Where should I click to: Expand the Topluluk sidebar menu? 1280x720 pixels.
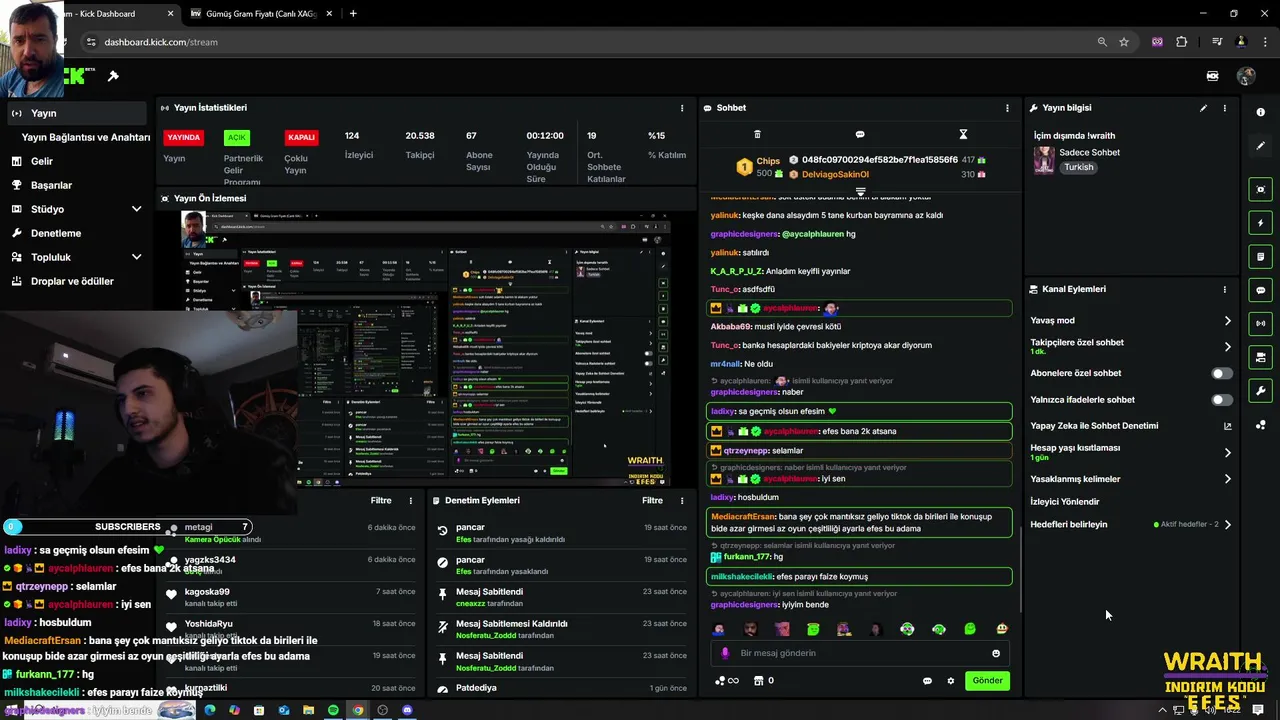(136, 257)
